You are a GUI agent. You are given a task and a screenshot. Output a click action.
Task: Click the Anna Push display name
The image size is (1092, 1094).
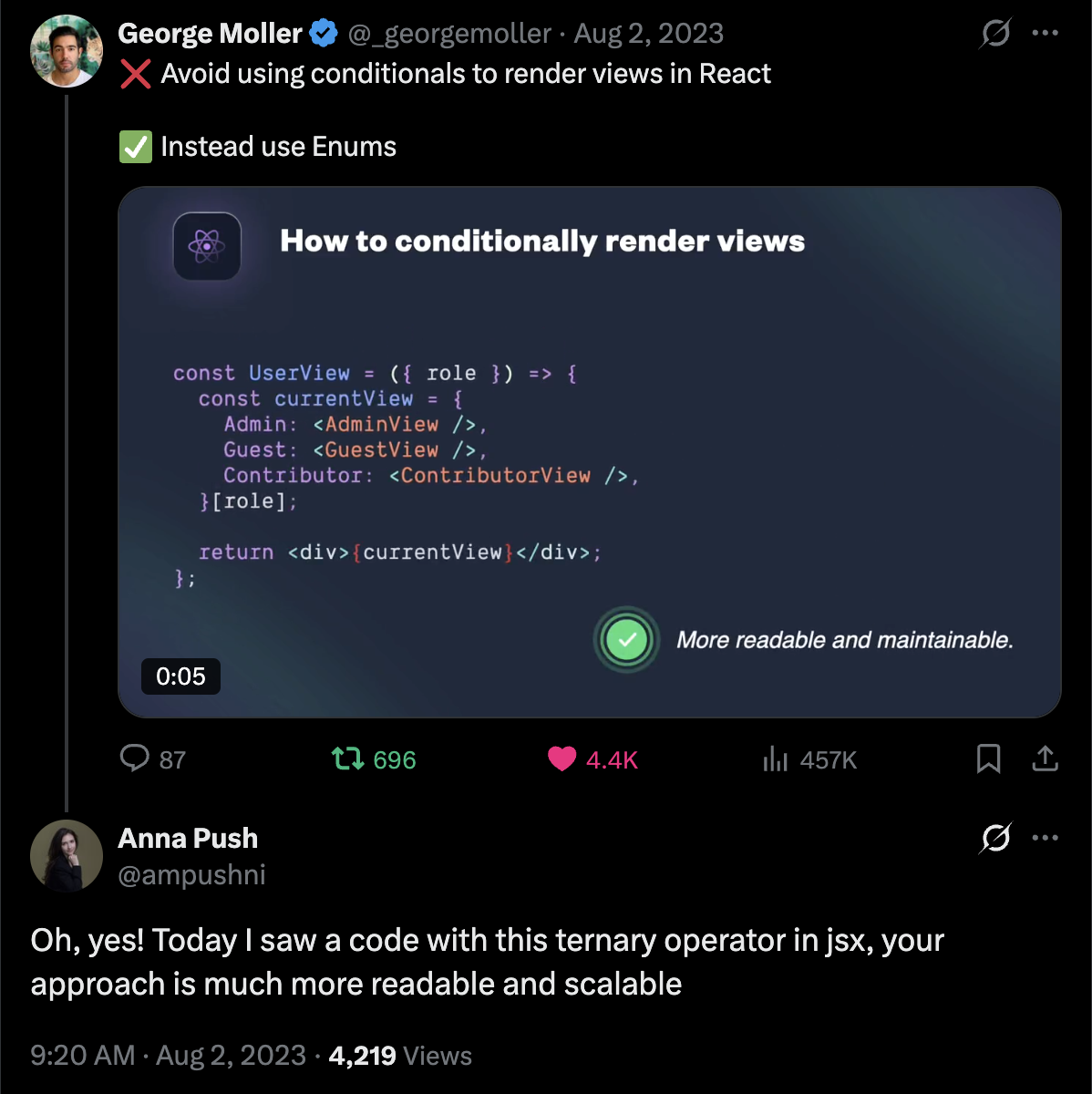coord(188,838)
